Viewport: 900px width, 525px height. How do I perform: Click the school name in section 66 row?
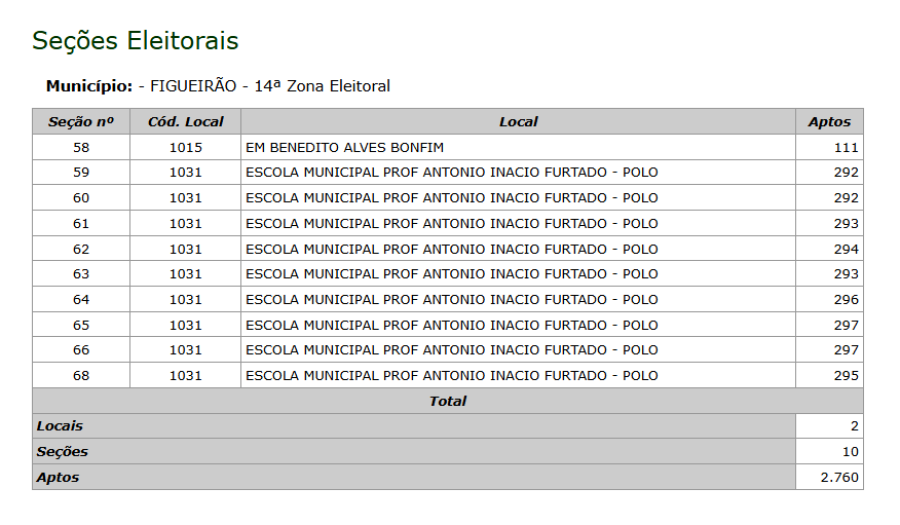tap(451, 350)
